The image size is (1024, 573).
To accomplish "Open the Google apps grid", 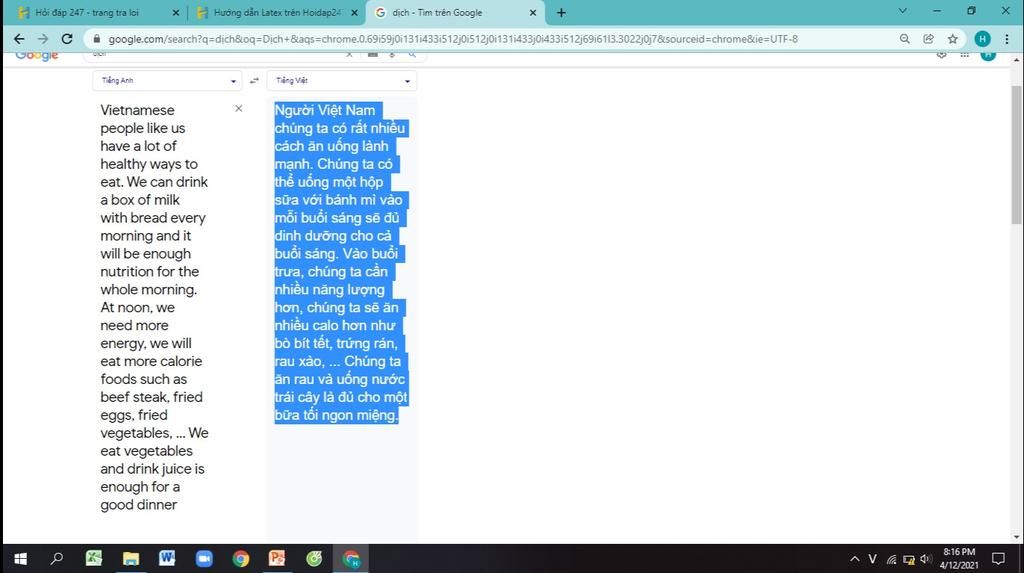I will pyautogui.click(x=965, y=55).
